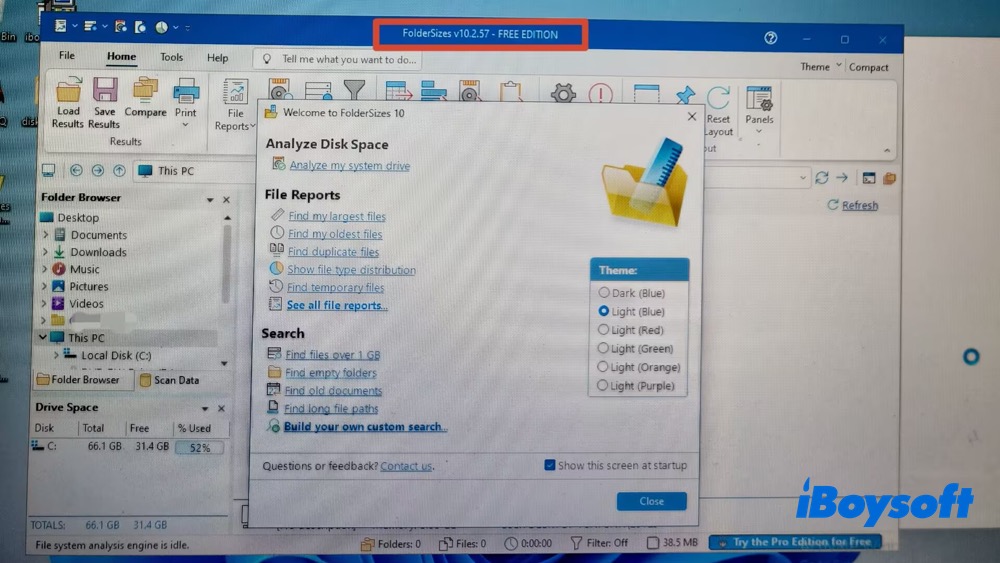Viewport: 1000px width, 563px height.
Task: Toggle Show this screen at startup checkbox
Action: [x=549, y=465]
